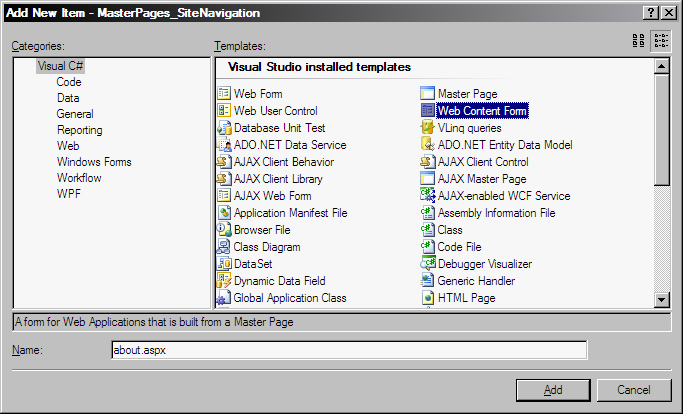Select the Generic Handler label
The image size is (683, 414).
(x=476, y=281)
